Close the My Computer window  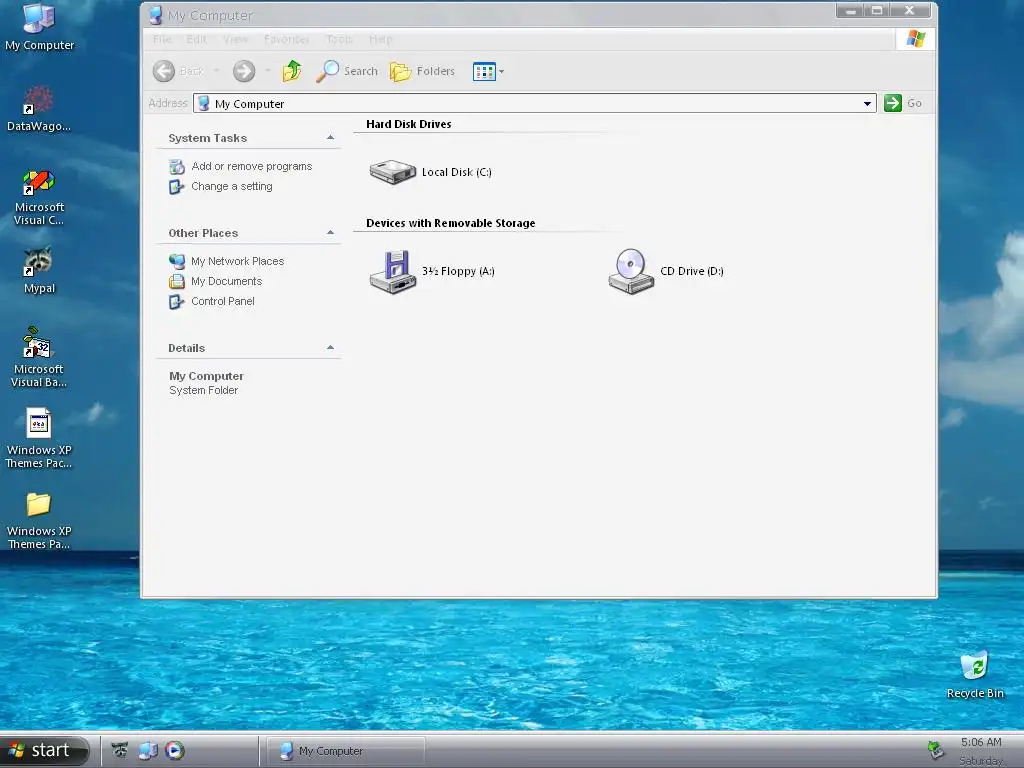910,10
